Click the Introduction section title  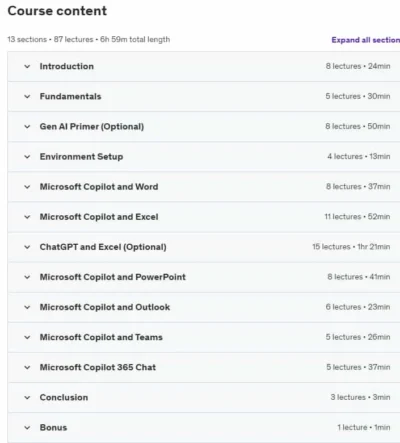pyautogui.click(x=67, y=66)
